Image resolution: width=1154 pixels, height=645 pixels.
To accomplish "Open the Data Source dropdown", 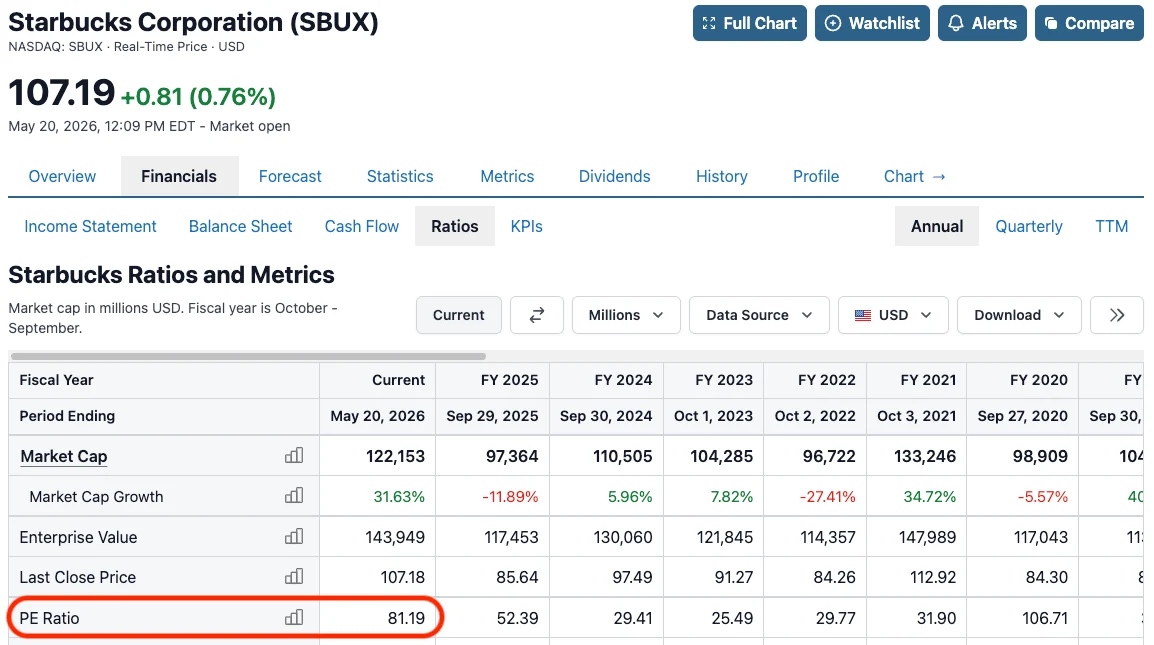I will point(759,315).
